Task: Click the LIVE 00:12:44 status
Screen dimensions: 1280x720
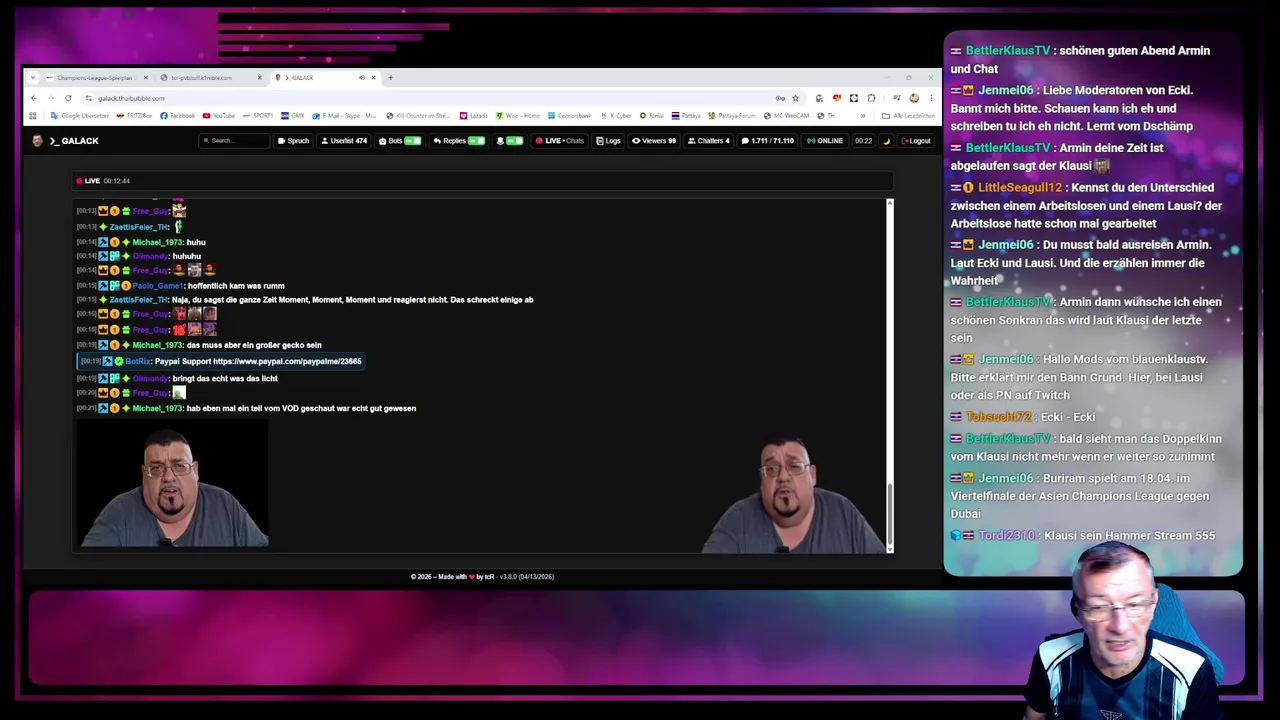Action: coord(103,181)
